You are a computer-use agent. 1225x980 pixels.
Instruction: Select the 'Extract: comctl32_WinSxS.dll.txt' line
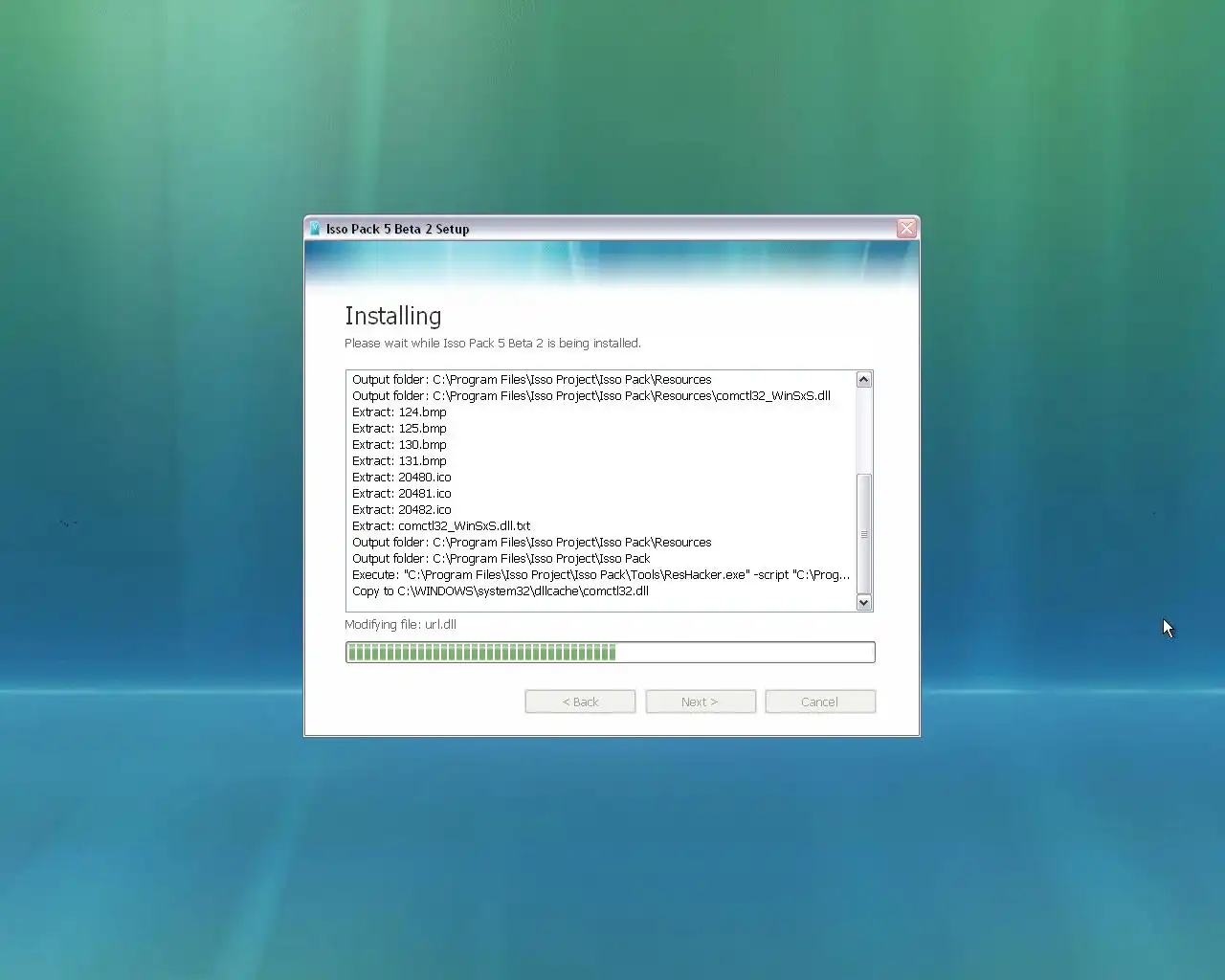pos(441,526)
